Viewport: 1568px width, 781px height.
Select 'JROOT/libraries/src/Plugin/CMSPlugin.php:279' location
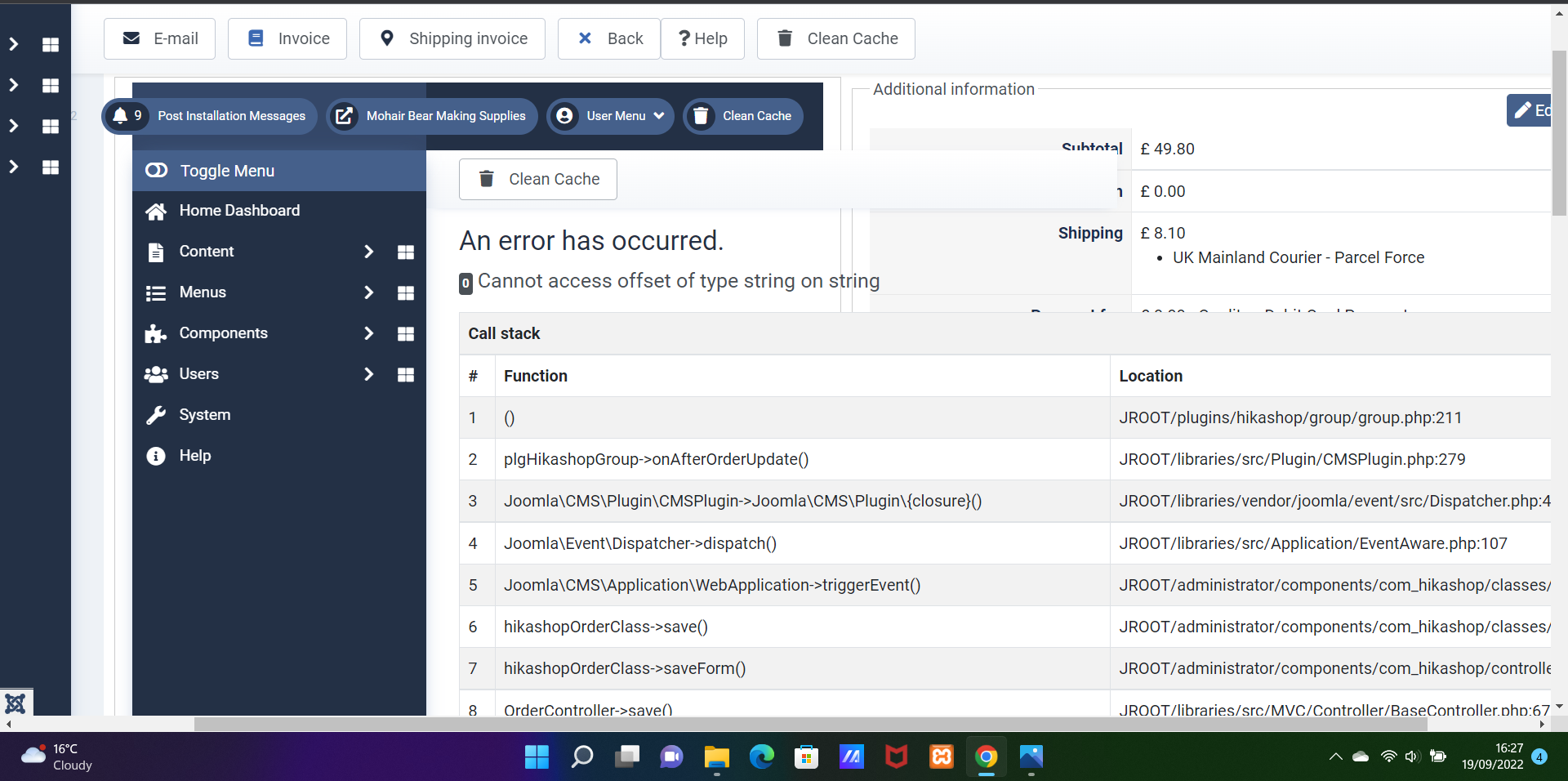pos(1292,459)
